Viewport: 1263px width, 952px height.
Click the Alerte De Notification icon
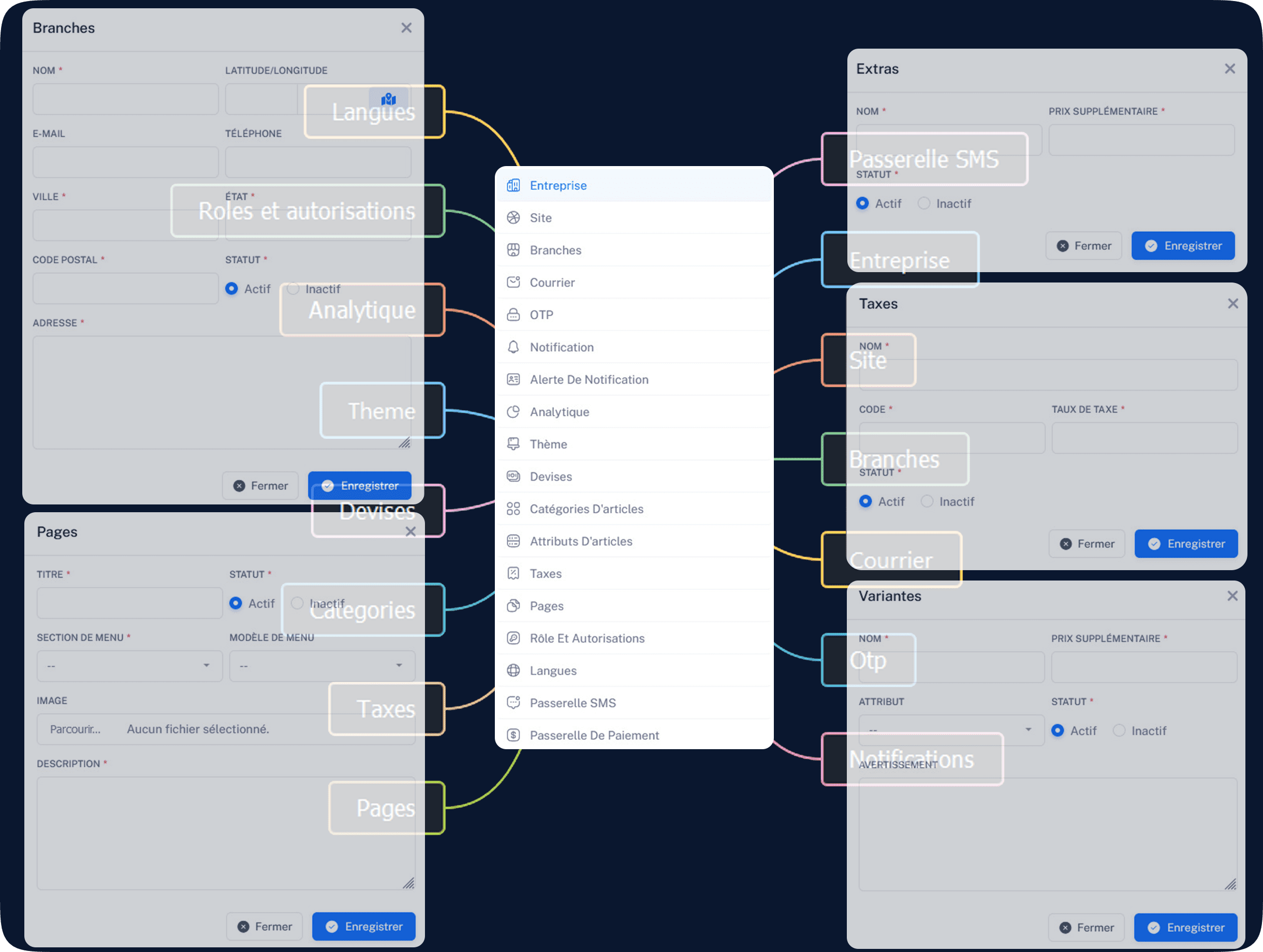[x=514, y=379]
